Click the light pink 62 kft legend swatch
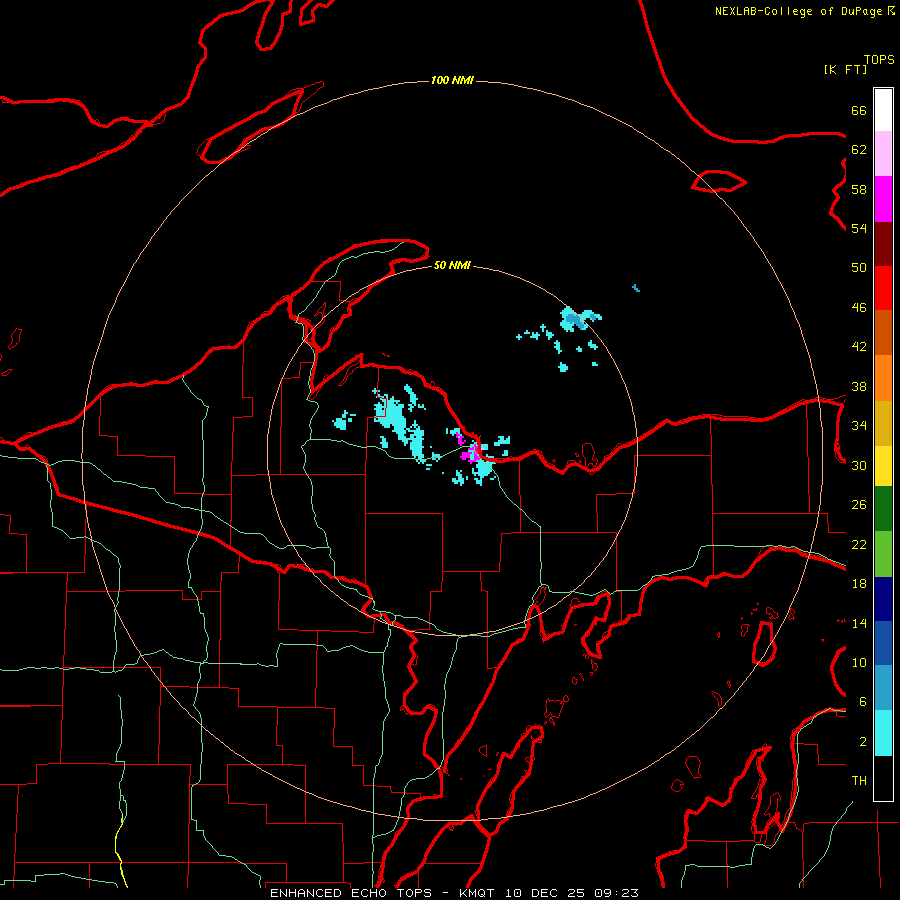900x900 pixels. [883, 153]
